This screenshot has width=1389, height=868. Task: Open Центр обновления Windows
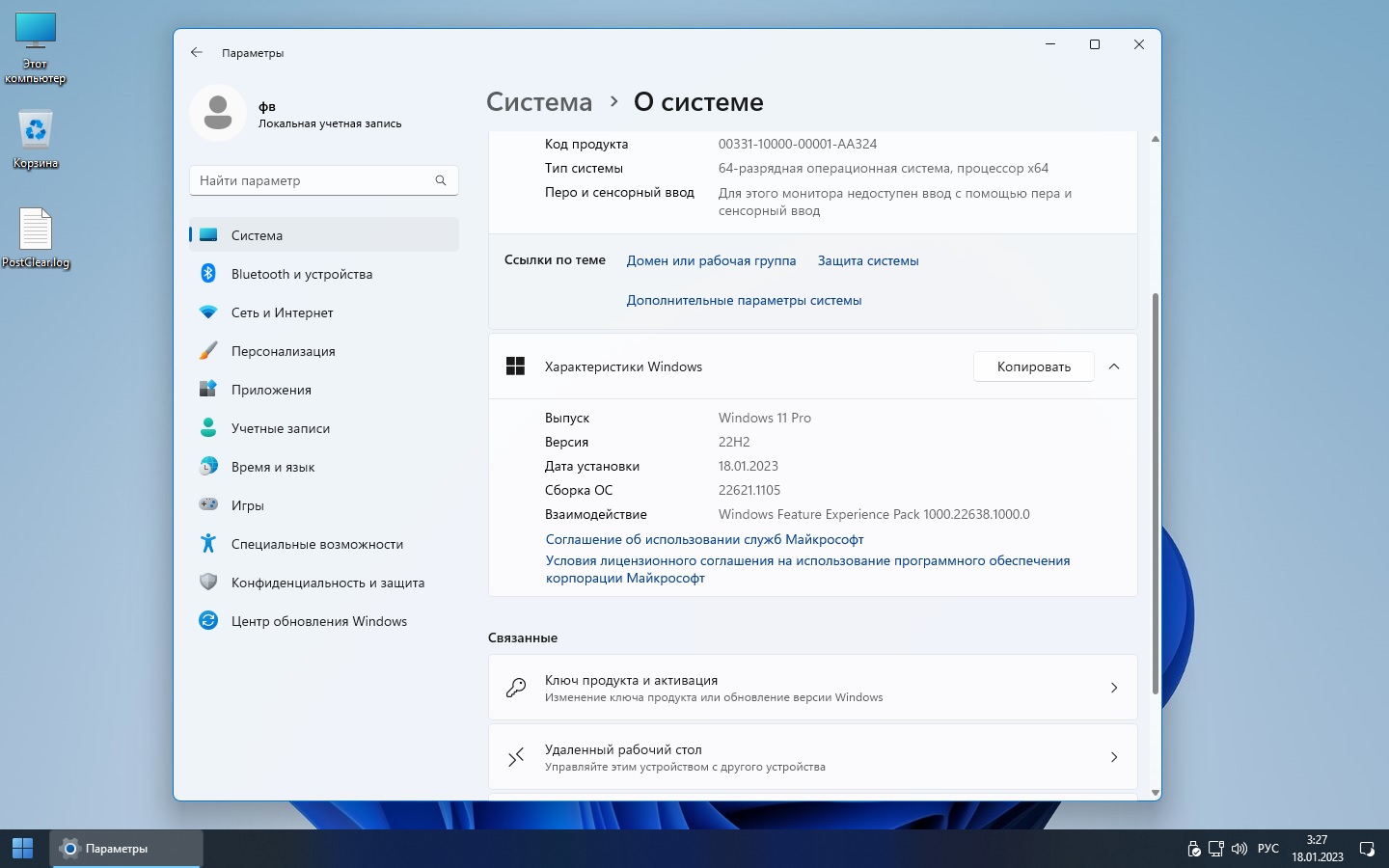324,621
